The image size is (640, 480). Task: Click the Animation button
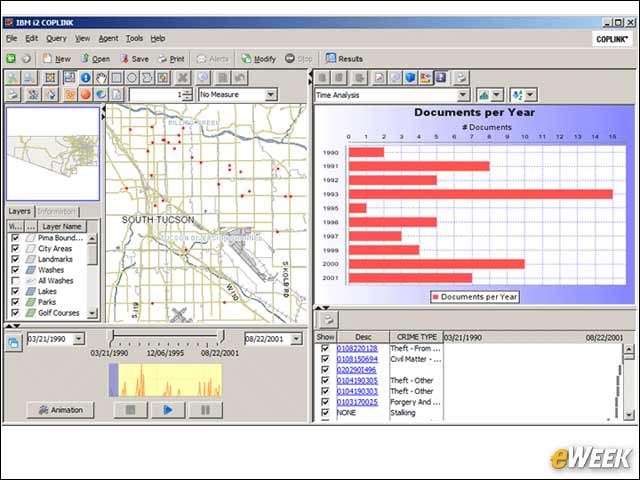click(x=60, y=410)
